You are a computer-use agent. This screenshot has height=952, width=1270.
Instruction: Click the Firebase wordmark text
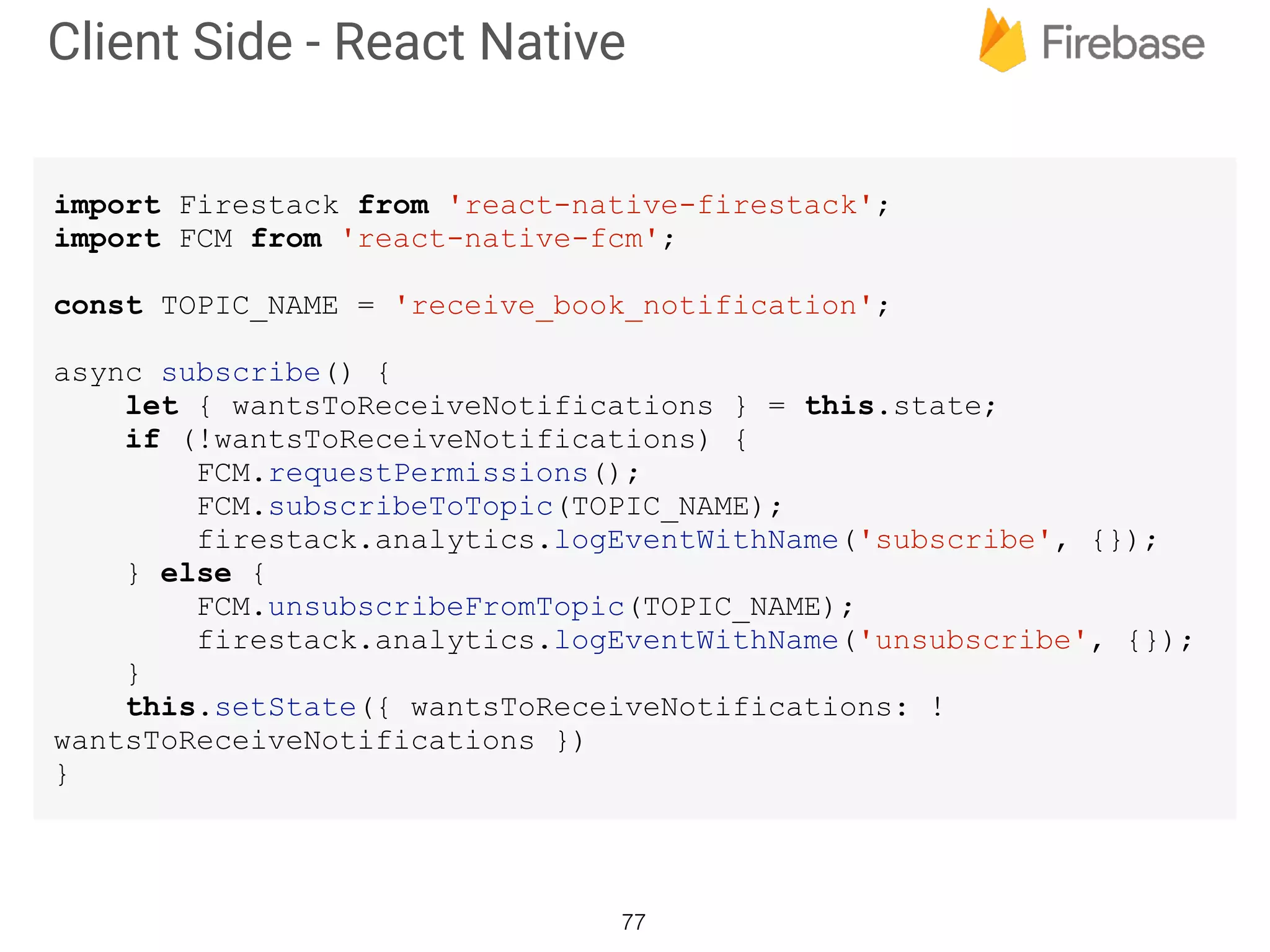tap(1123, 43)
